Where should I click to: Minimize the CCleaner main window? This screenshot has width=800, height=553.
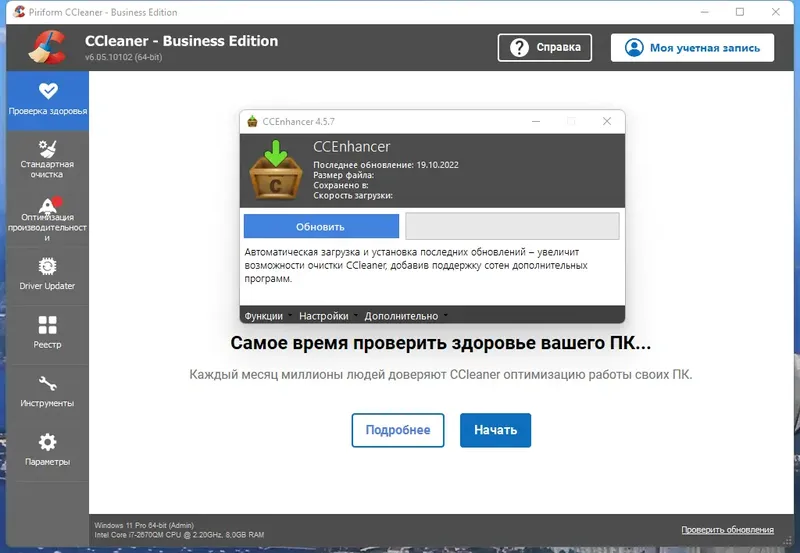coord(705,12)
